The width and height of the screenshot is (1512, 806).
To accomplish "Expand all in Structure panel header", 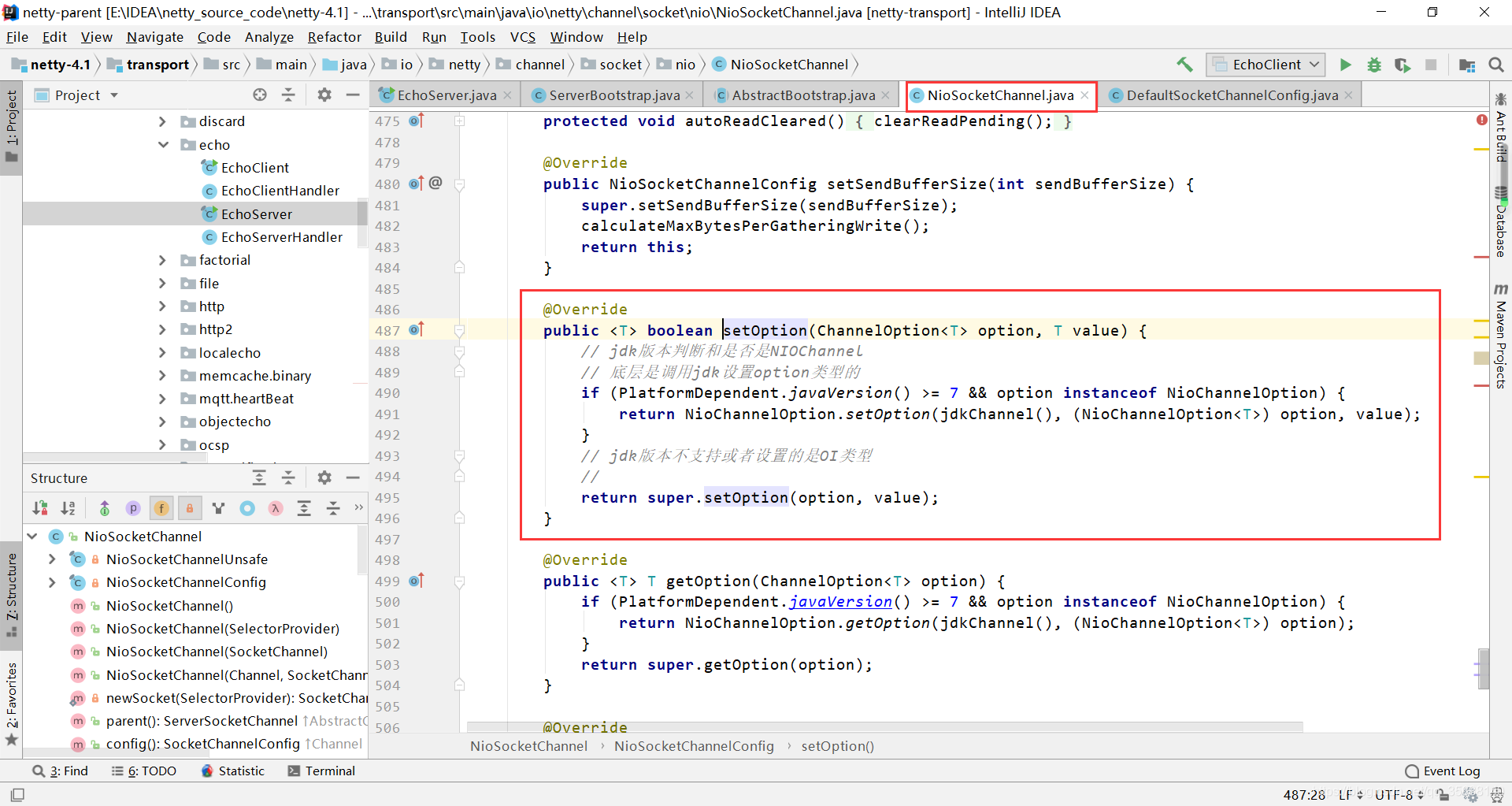I will 259,477.
